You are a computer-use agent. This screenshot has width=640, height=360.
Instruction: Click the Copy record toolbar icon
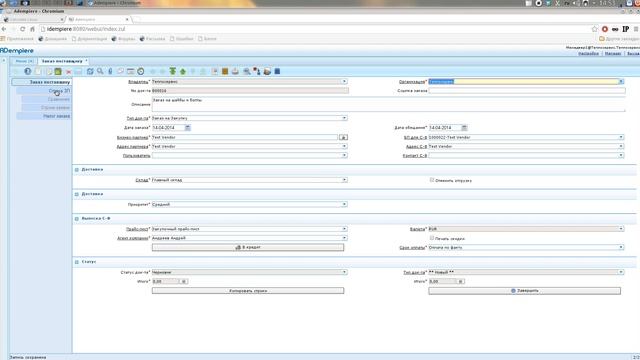pos(48,71)
